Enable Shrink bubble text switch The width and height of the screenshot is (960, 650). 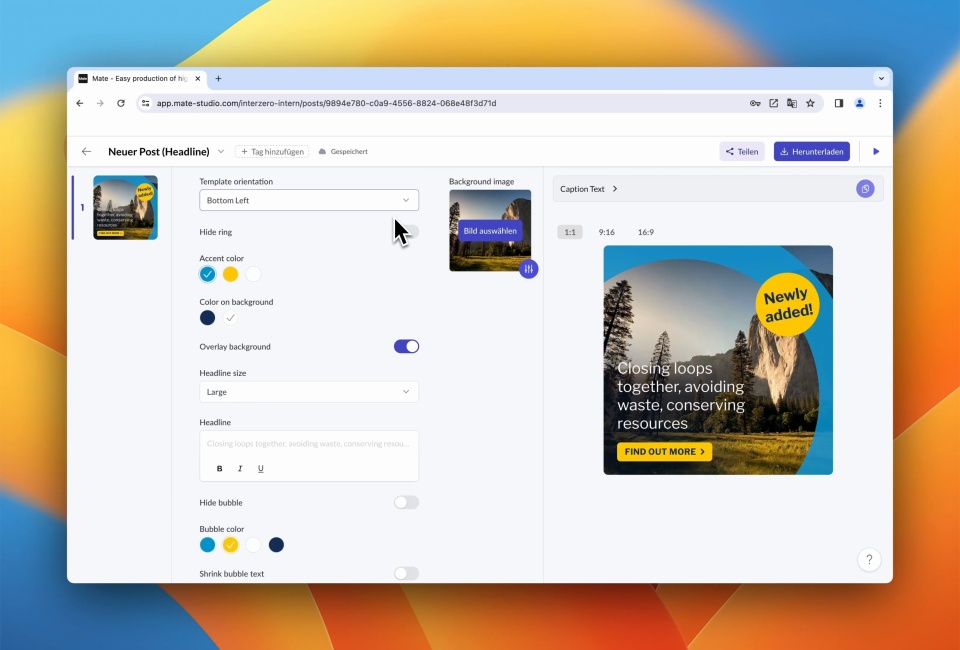[407, 573]
